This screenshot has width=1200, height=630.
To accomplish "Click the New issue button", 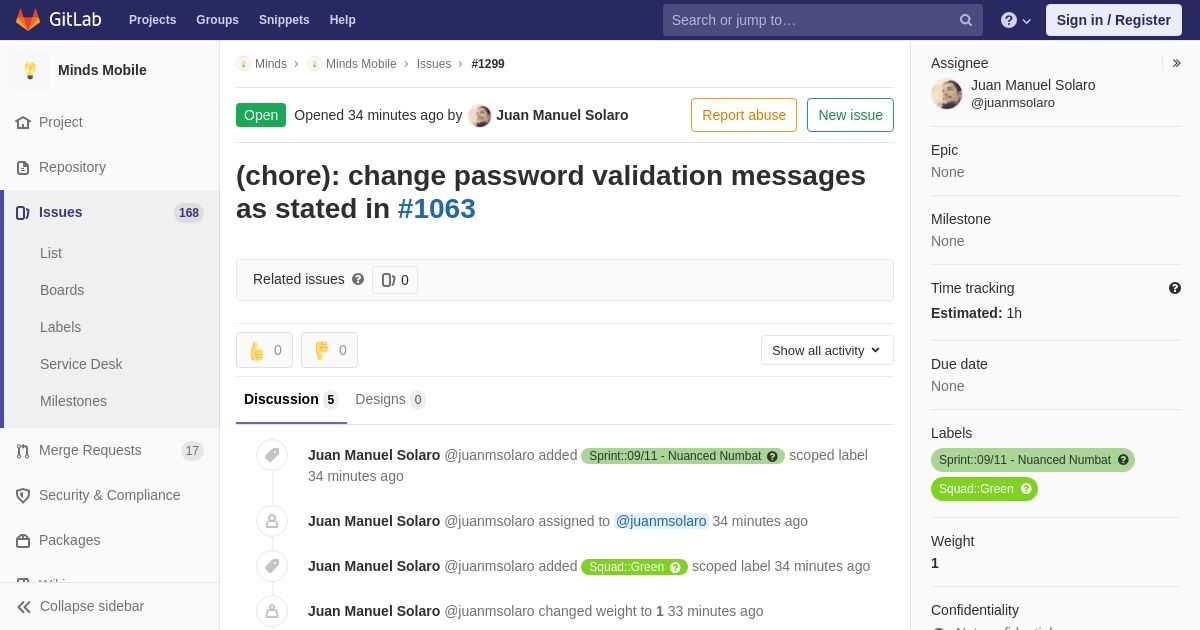I will click(850, 115).
